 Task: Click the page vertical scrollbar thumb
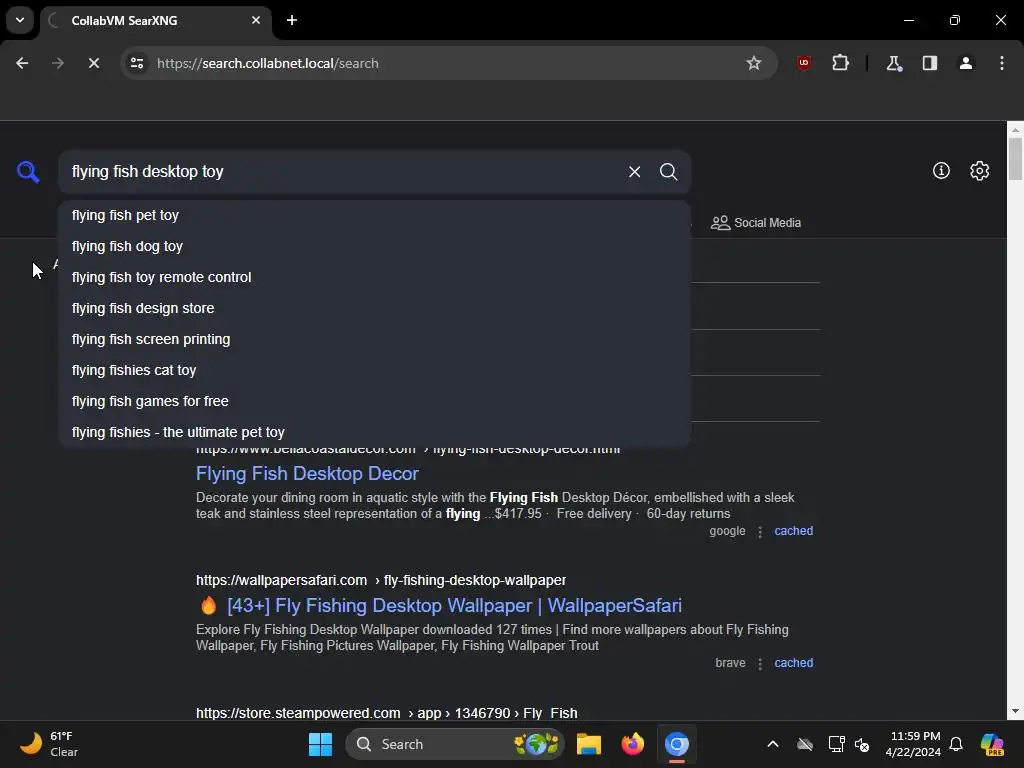(x=1015, y=159)
